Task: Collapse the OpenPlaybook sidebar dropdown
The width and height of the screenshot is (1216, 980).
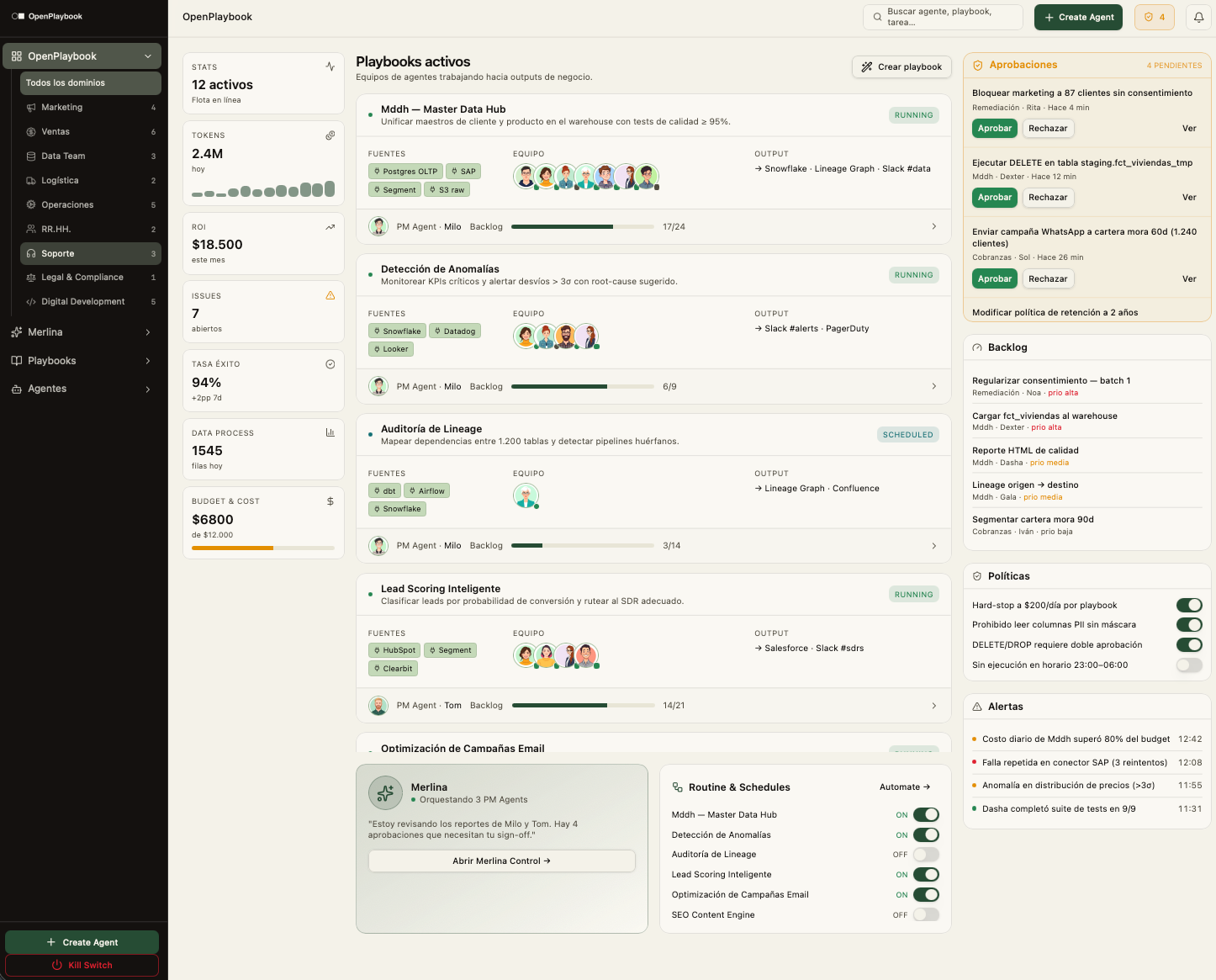Action: [148, 56]
